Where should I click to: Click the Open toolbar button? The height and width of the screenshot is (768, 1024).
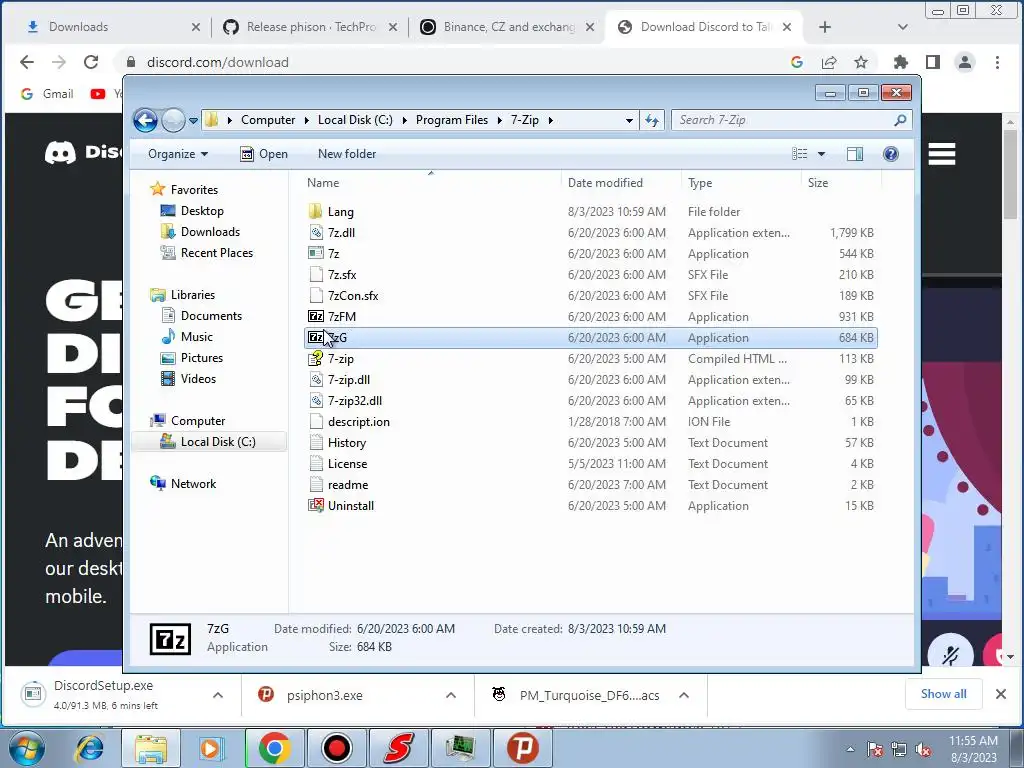coord(264,154)
